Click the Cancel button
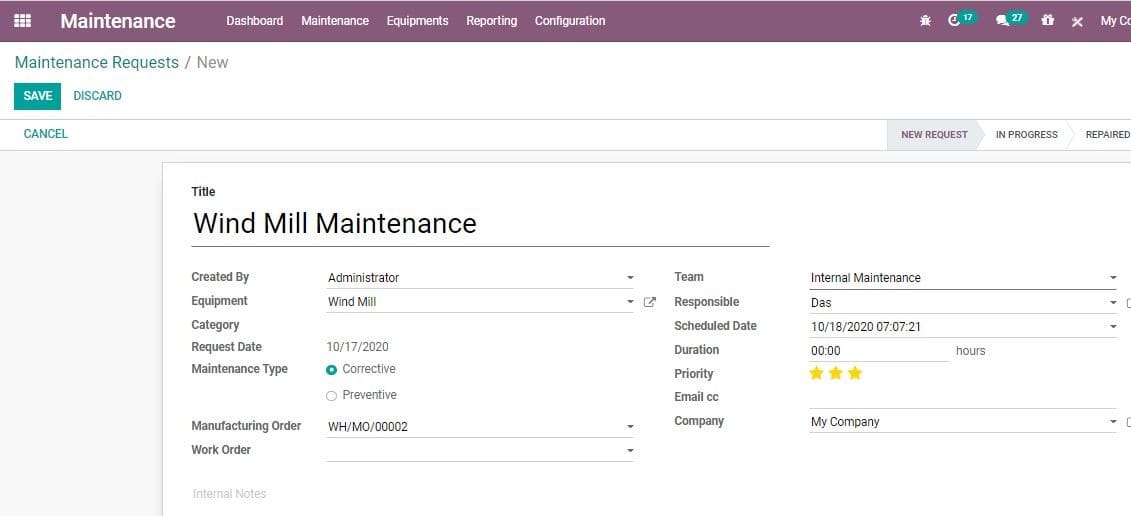 45,134
